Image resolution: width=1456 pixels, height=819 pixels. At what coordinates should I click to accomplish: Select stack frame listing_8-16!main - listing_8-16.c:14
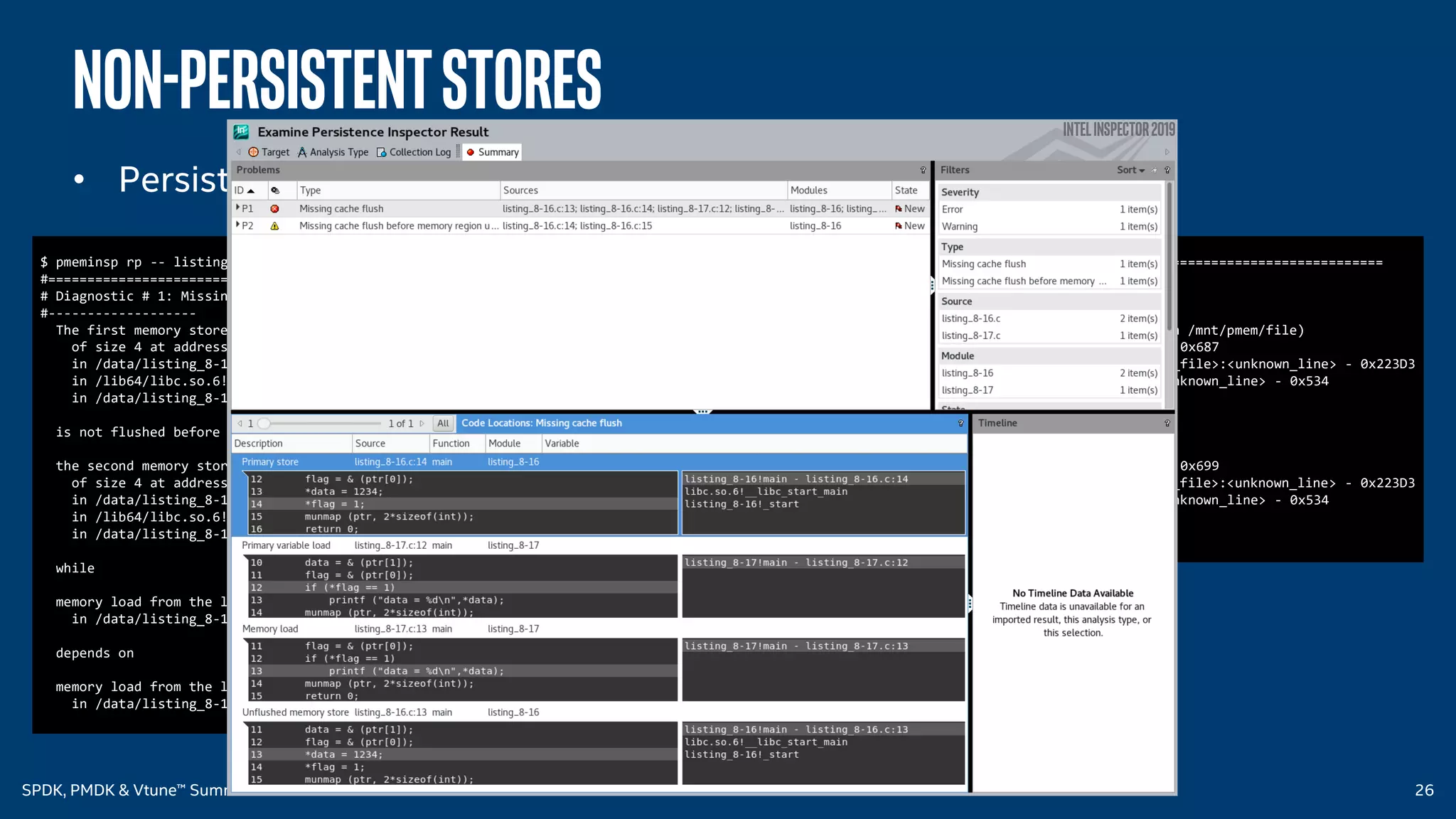823,479
